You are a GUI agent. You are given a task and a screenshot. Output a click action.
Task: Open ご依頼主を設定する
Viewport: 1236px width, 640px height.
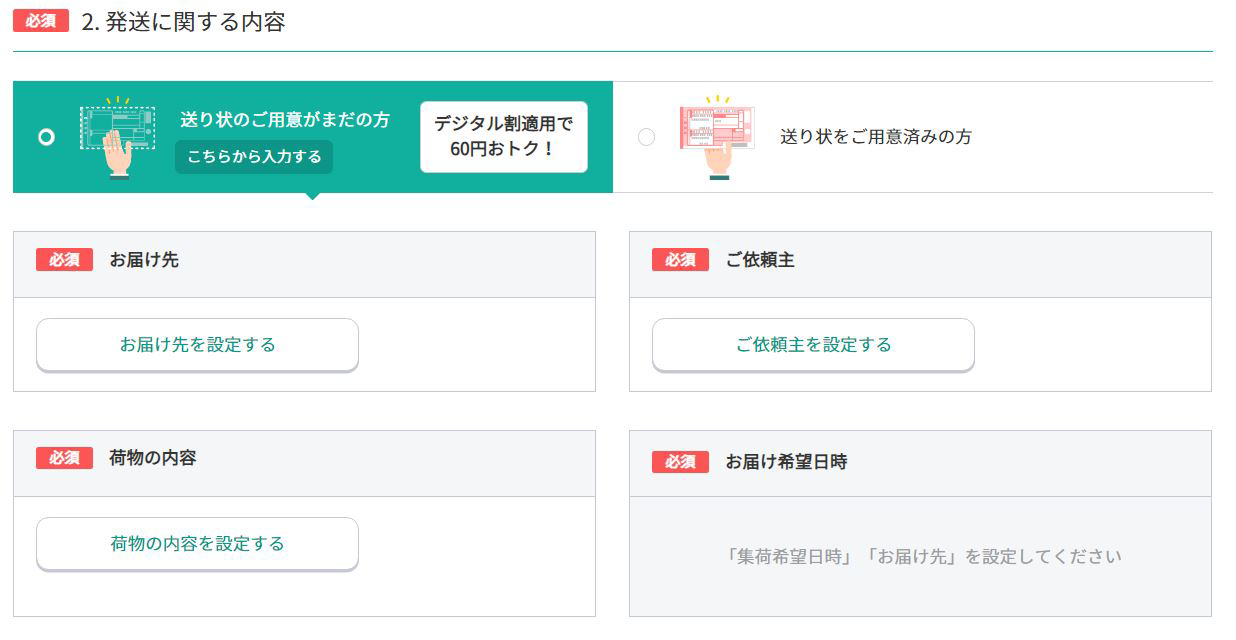(813, 345)
